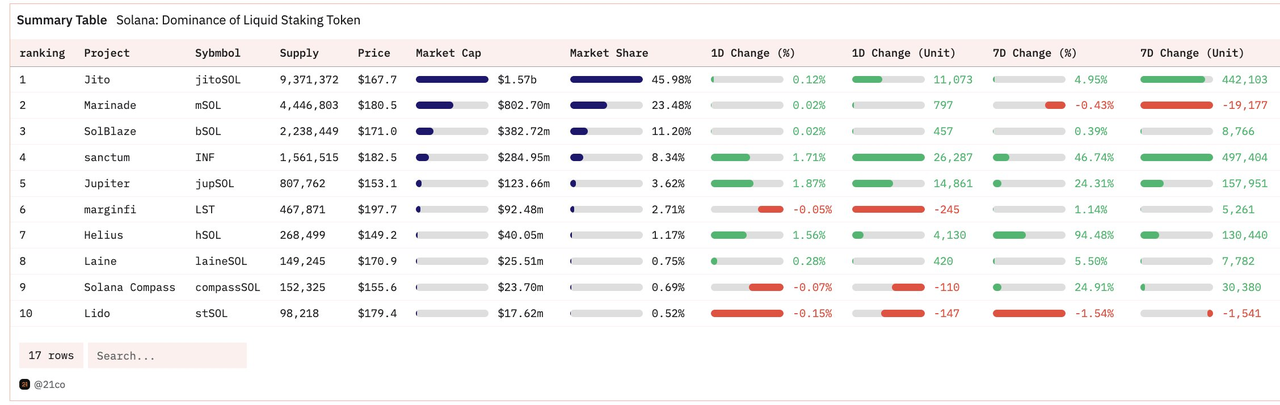Sort by 7D Change (Unit) header
1280x405 pixels.
pos(1192,53)
